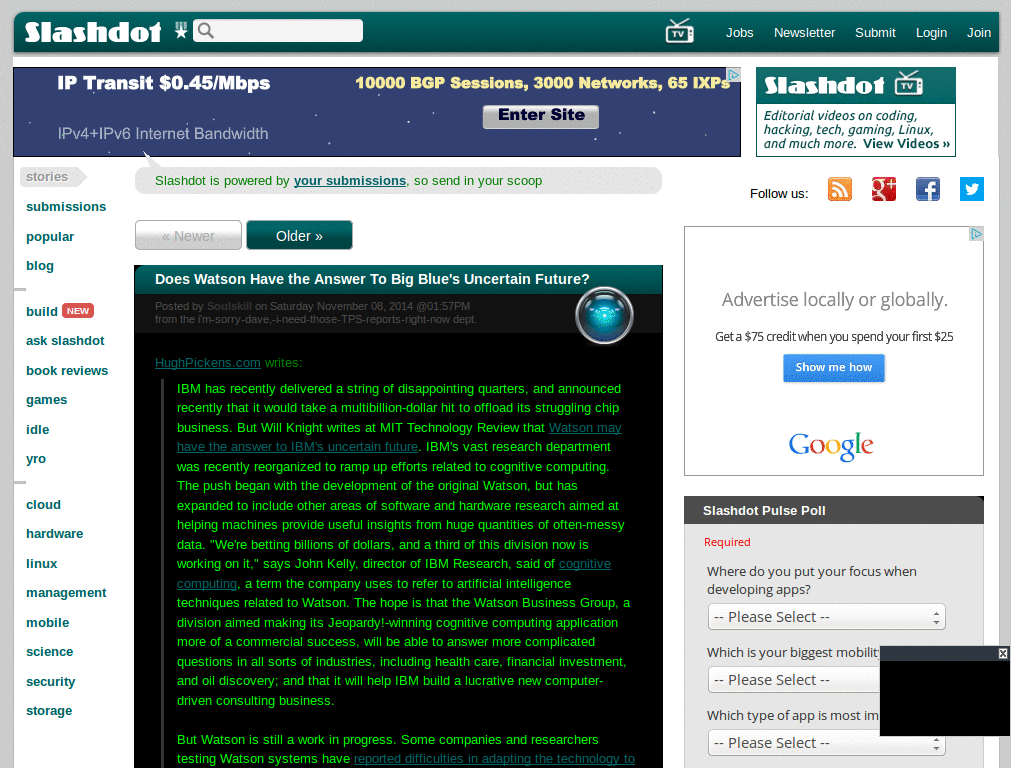The image size is (1024, 768).
Task: Open storage topic link
Action: [x=49, y=711]
